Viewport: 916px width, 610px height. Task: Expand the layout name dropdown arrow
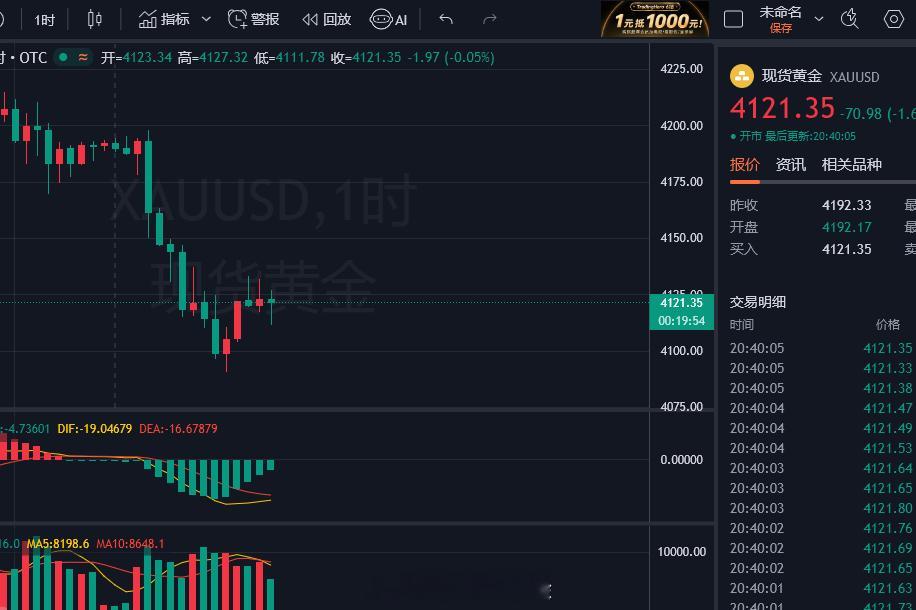click(819, 19)
